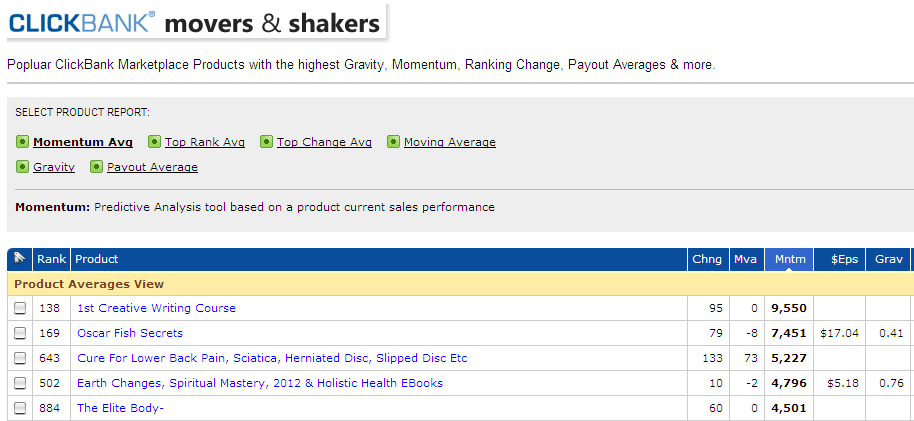The image size is (914, 421).
Task: Click the ClickBank movers & shakers logo
Action: pyautogui.click(x=195, y=22)
